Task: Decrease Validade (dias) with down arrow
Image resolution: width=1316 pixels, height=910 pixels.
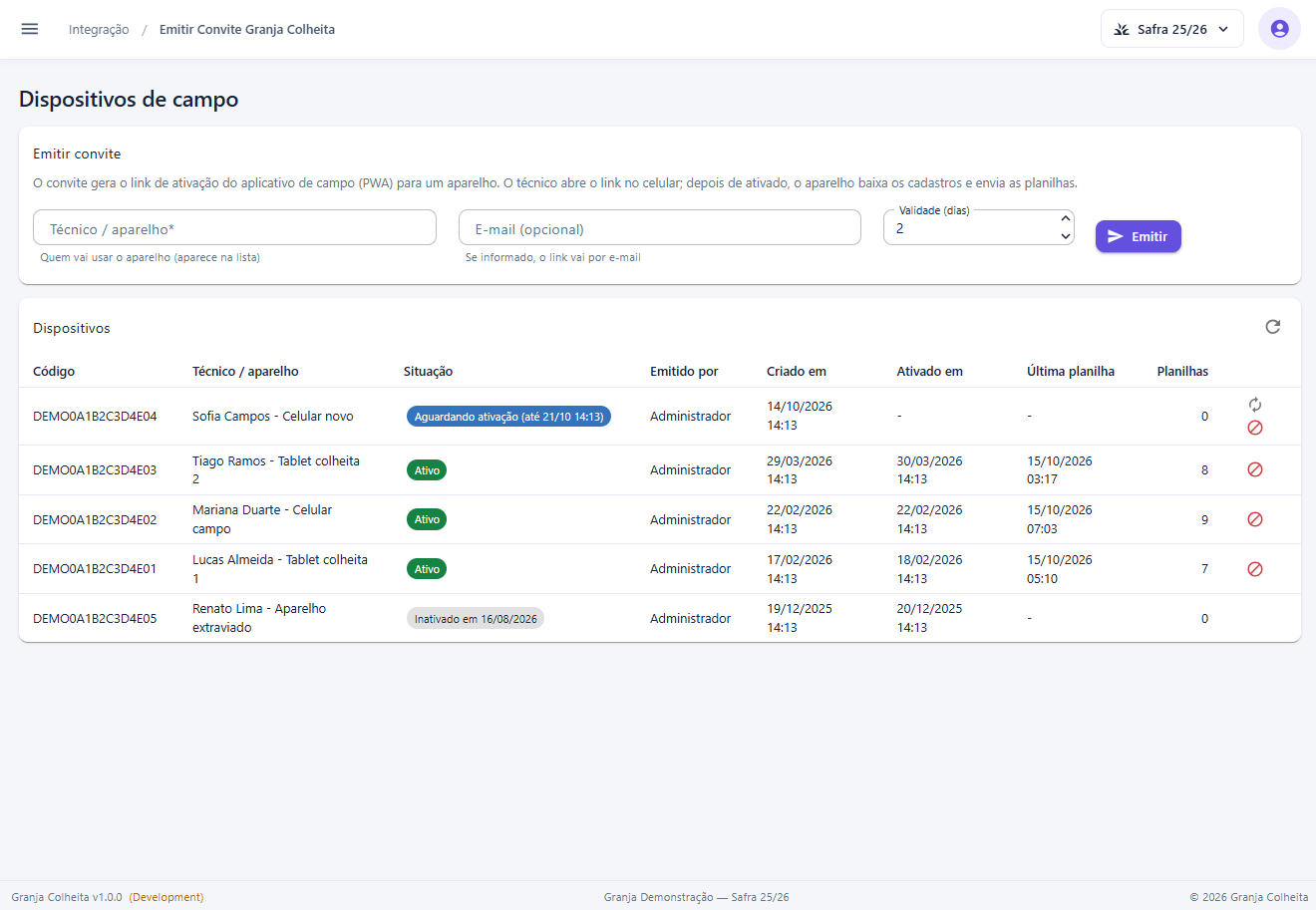Action: click(1066, 236)
